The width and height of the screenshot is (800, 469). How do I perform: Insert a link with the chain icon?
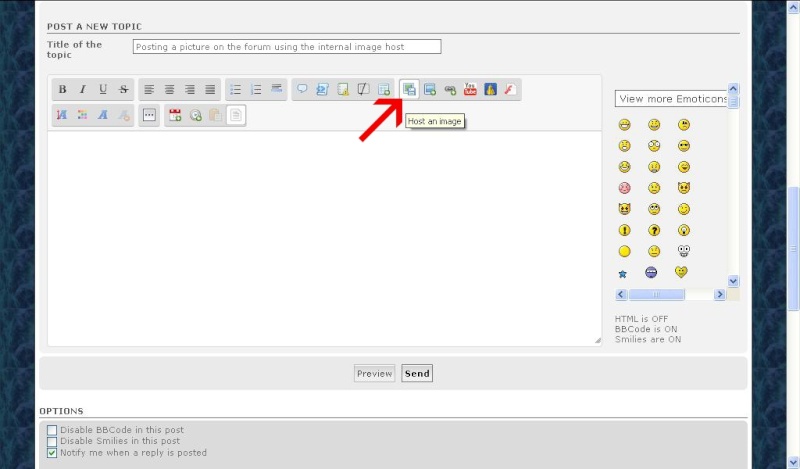point(450,89)
